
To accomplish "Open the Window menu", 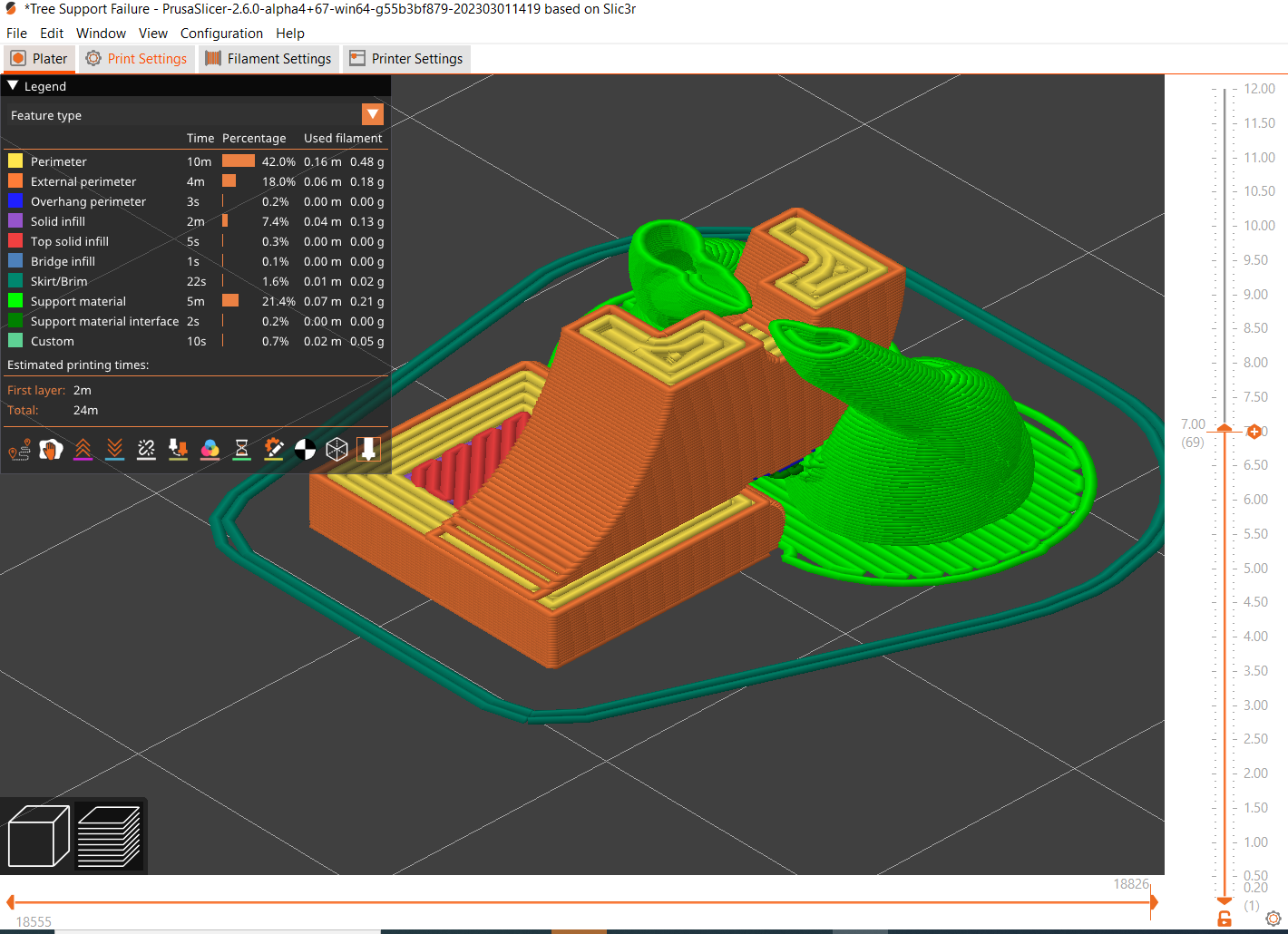I will point(101,33).
